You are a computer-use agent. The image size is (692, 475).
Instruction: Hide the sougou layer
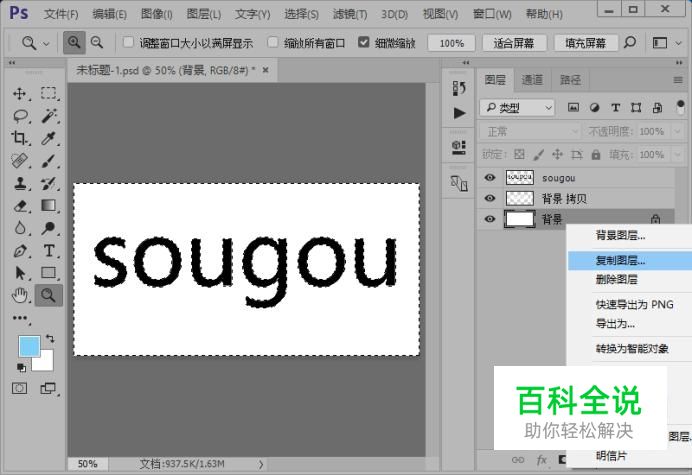(489, 177)
